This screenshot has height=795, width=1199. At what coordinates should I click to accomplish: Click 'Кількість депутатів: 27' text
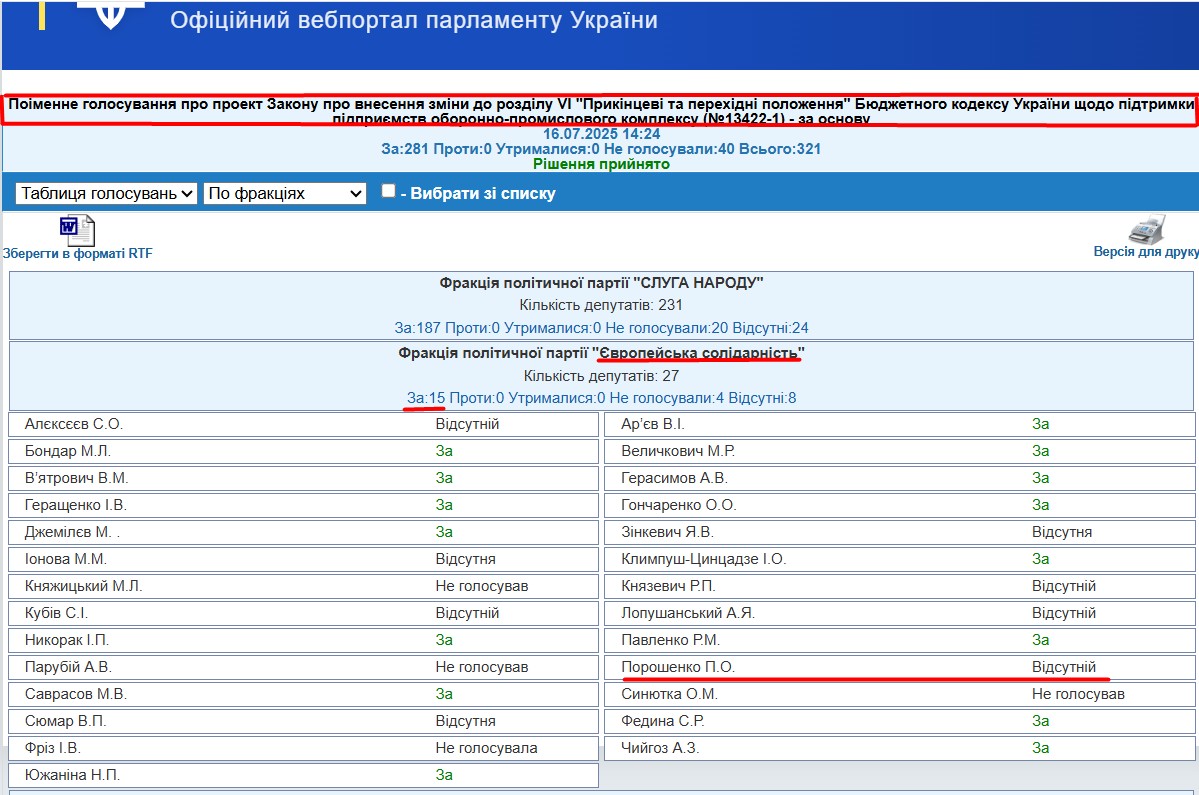[601, 376]
